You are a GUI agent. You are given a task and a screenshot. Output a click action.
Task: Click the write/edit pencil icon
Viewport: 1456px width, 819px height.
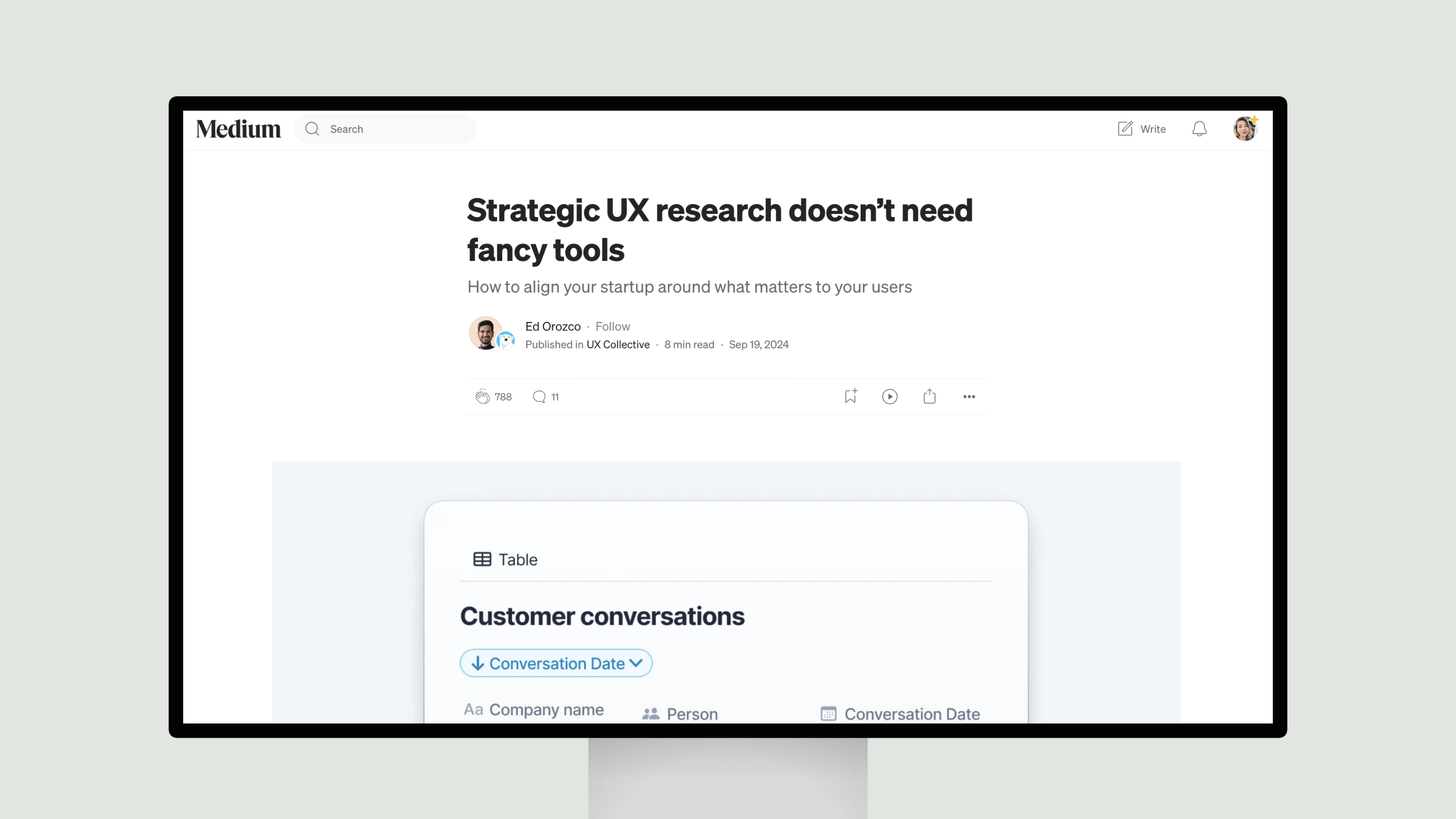1125,128
